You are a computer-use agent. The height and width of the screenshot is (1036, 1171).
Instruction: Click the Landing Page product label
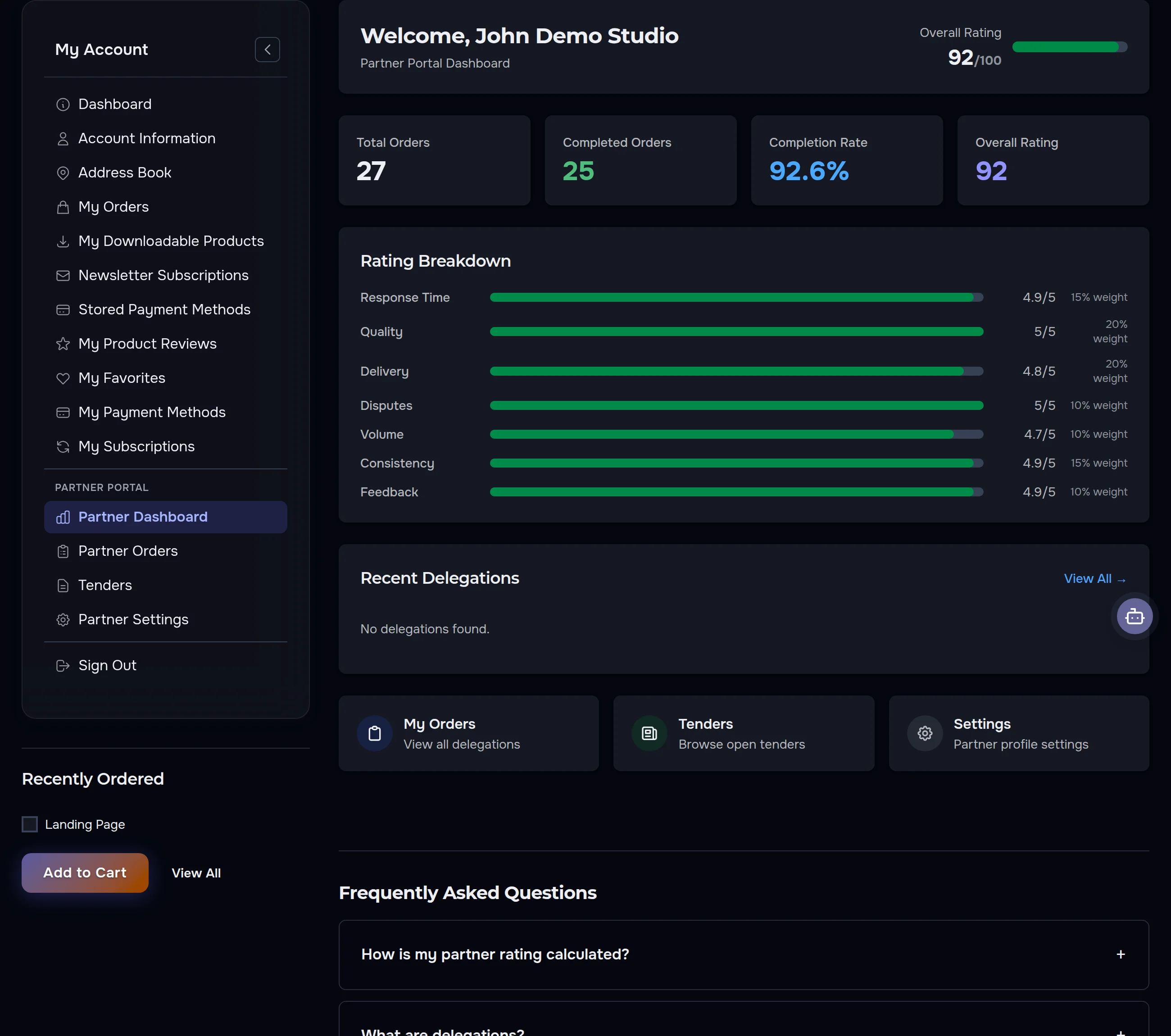pos(85,825)
